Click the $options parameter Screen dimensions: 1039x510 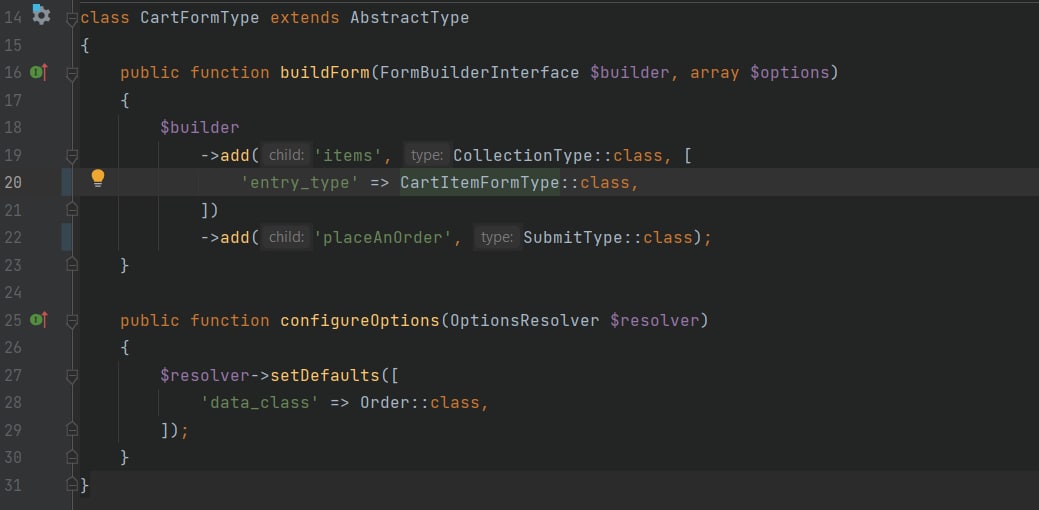tap(790, 73)
